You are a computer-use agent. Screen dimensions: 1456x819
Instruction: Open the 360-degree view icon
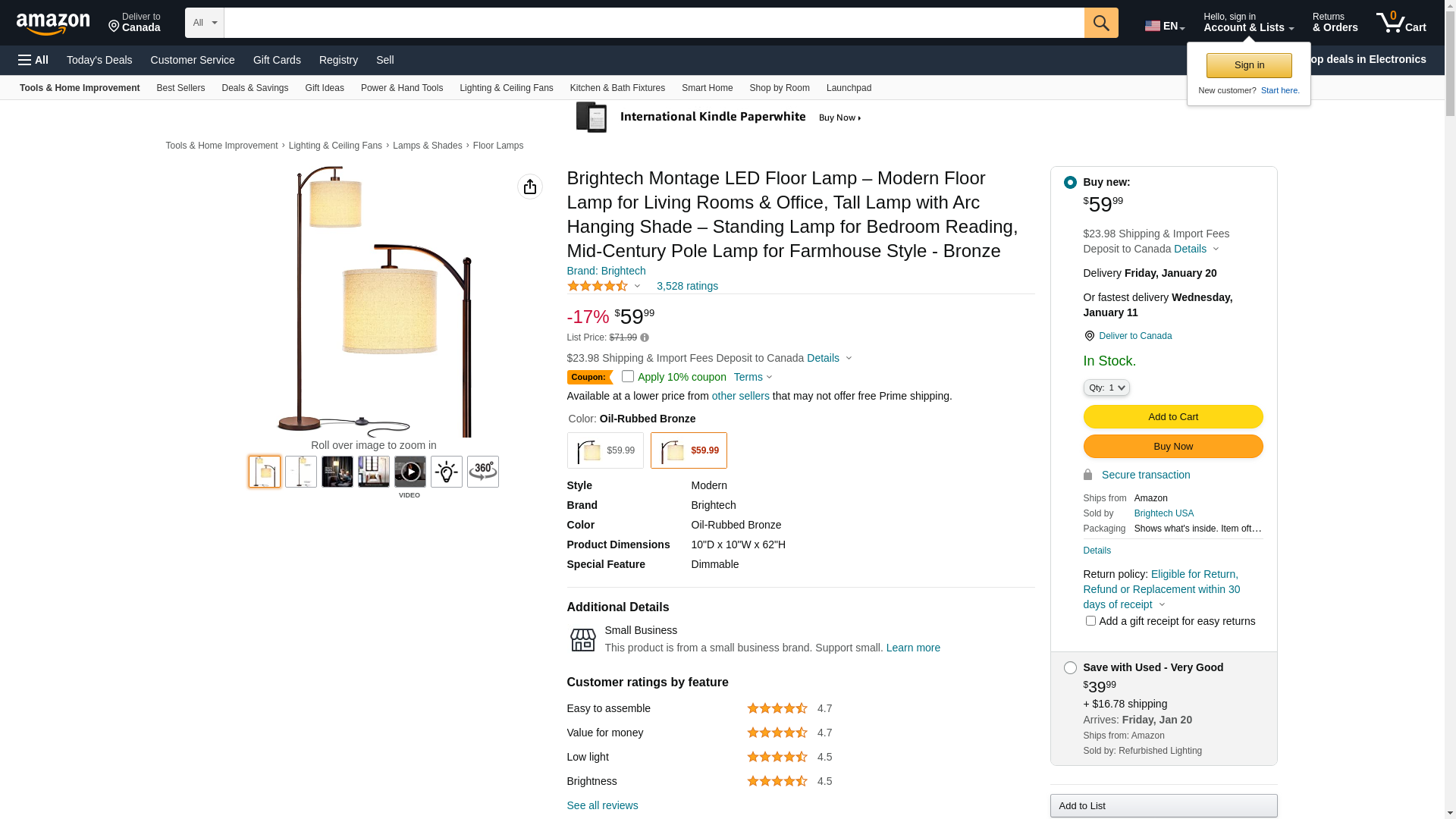(483, 472)
